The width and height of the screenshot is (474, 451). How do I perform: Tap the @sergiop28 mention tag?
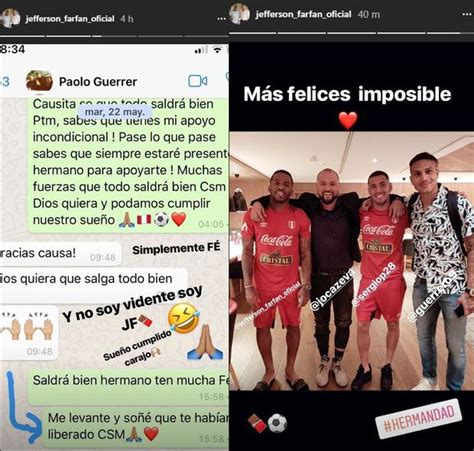click(374, 284)
